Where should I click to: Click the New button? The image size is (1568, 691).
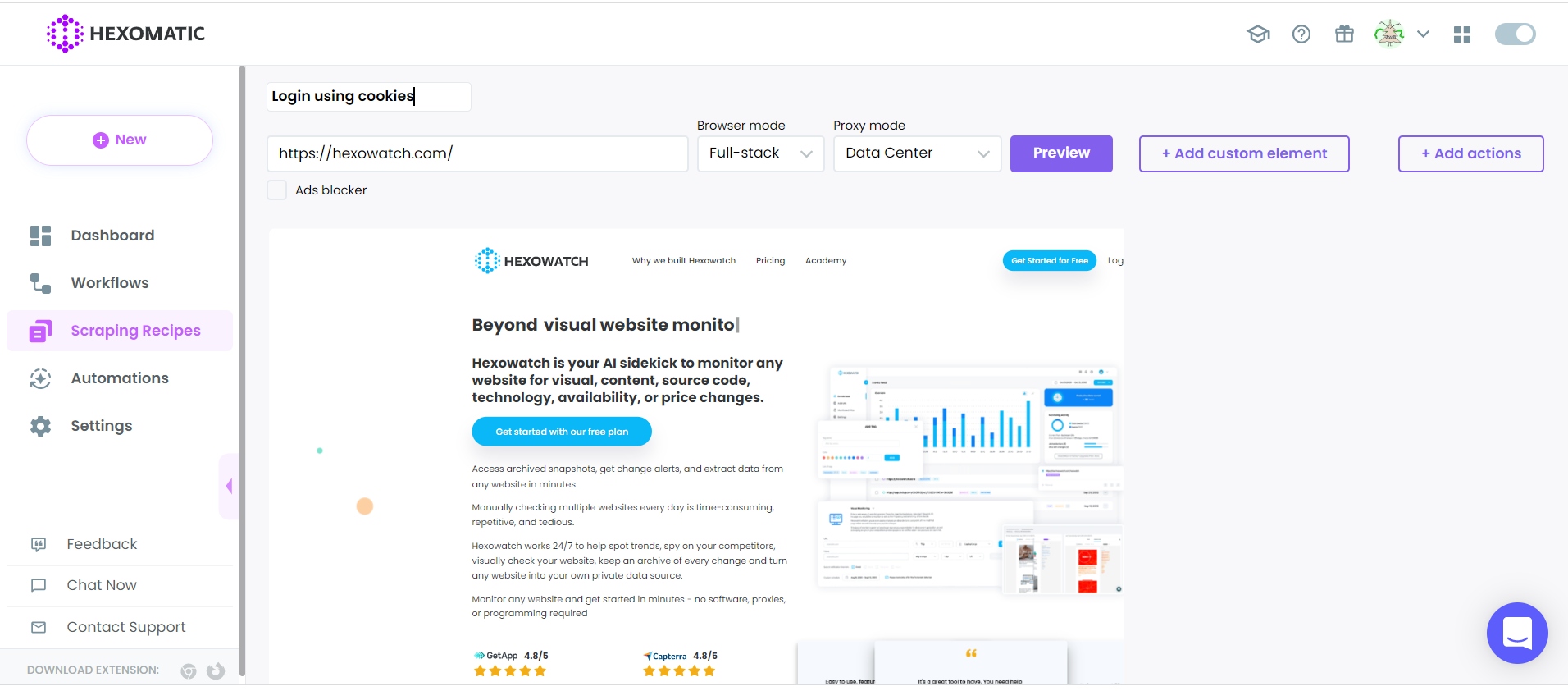(x=120, y=140)
